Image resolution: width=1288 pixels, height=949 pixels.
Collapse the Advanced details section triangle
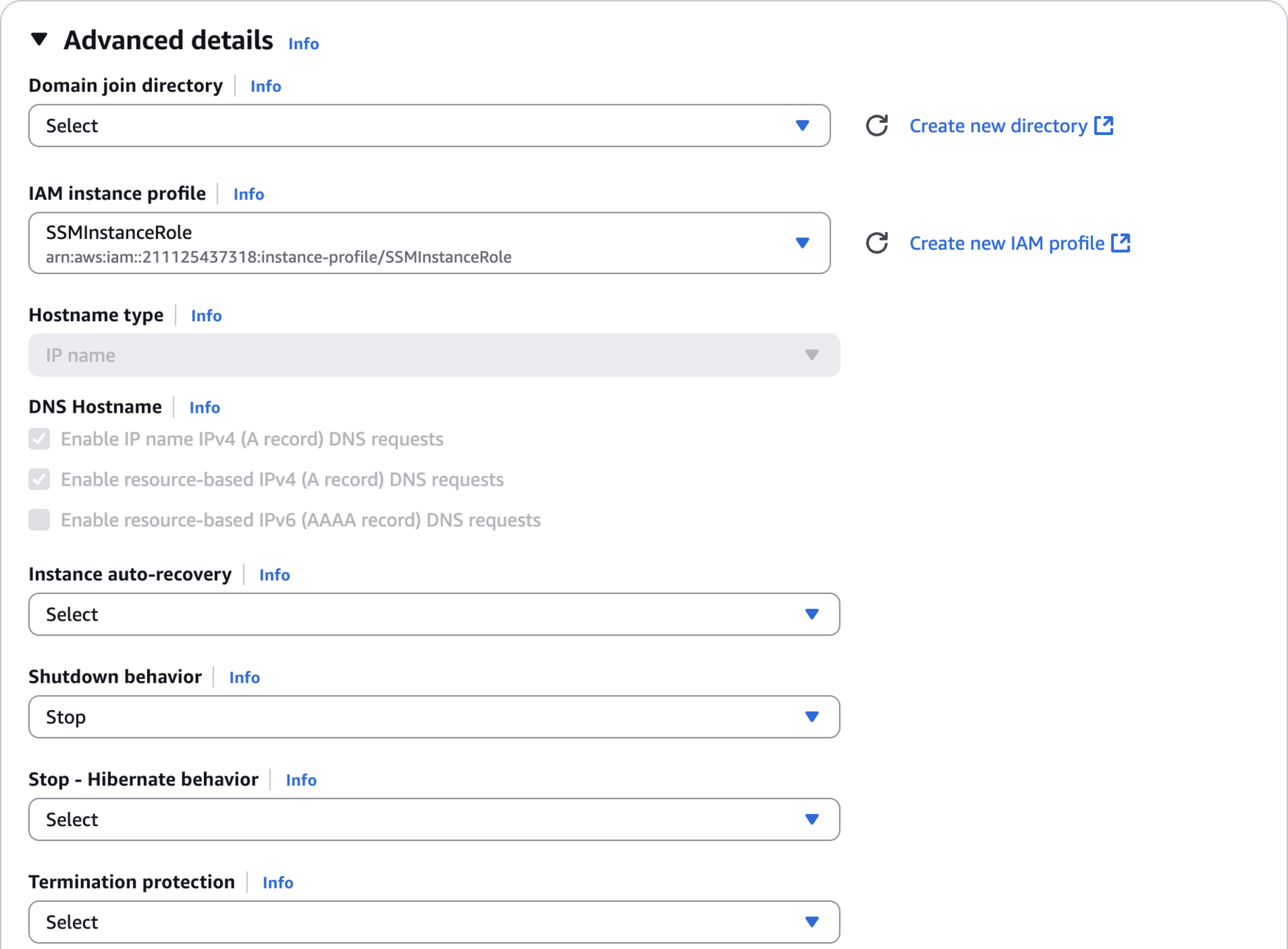(39, 39)
